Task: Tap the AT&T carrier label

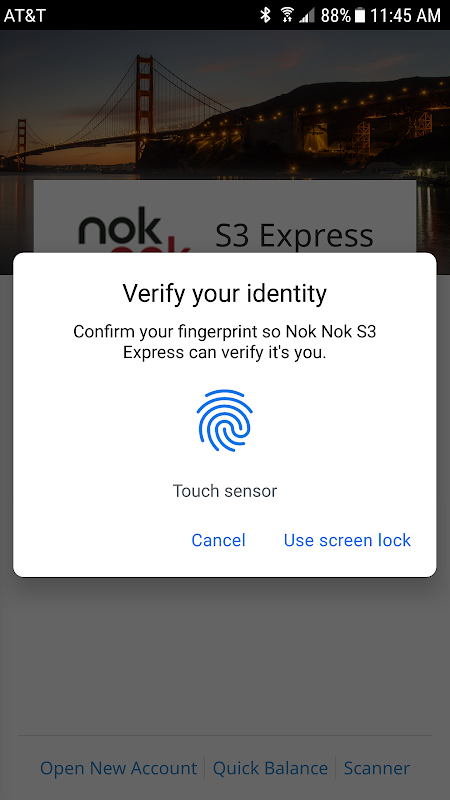Action: (x=24, y=15)
